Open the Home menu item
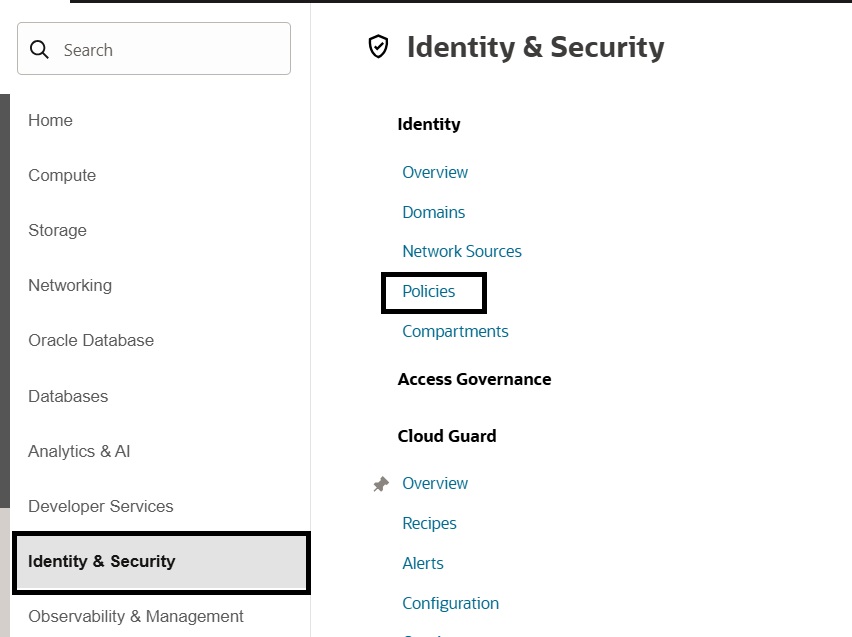Viewport: 852px width, 637px height. click(x=50, y=120)
